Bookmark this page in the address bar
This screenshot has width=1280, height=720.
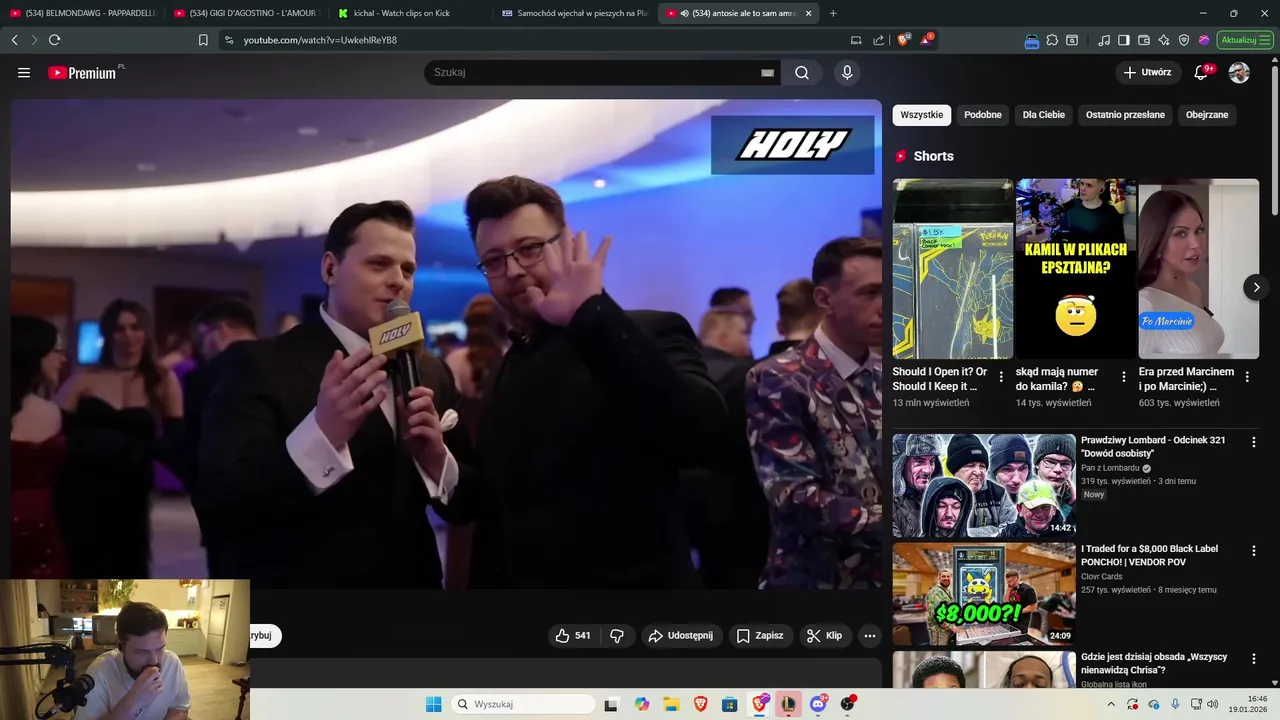coord(203,40)
